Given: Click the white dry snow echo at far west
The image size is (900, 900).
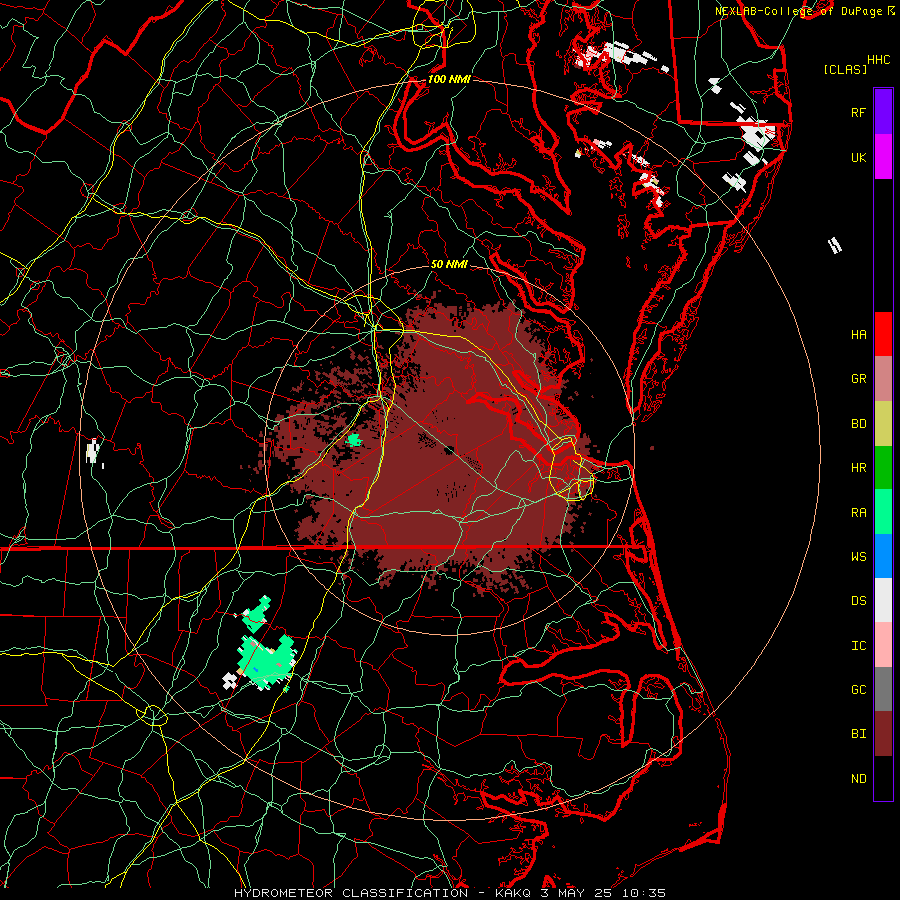Looking at the screenshot, I should click(x=92, y=451).
